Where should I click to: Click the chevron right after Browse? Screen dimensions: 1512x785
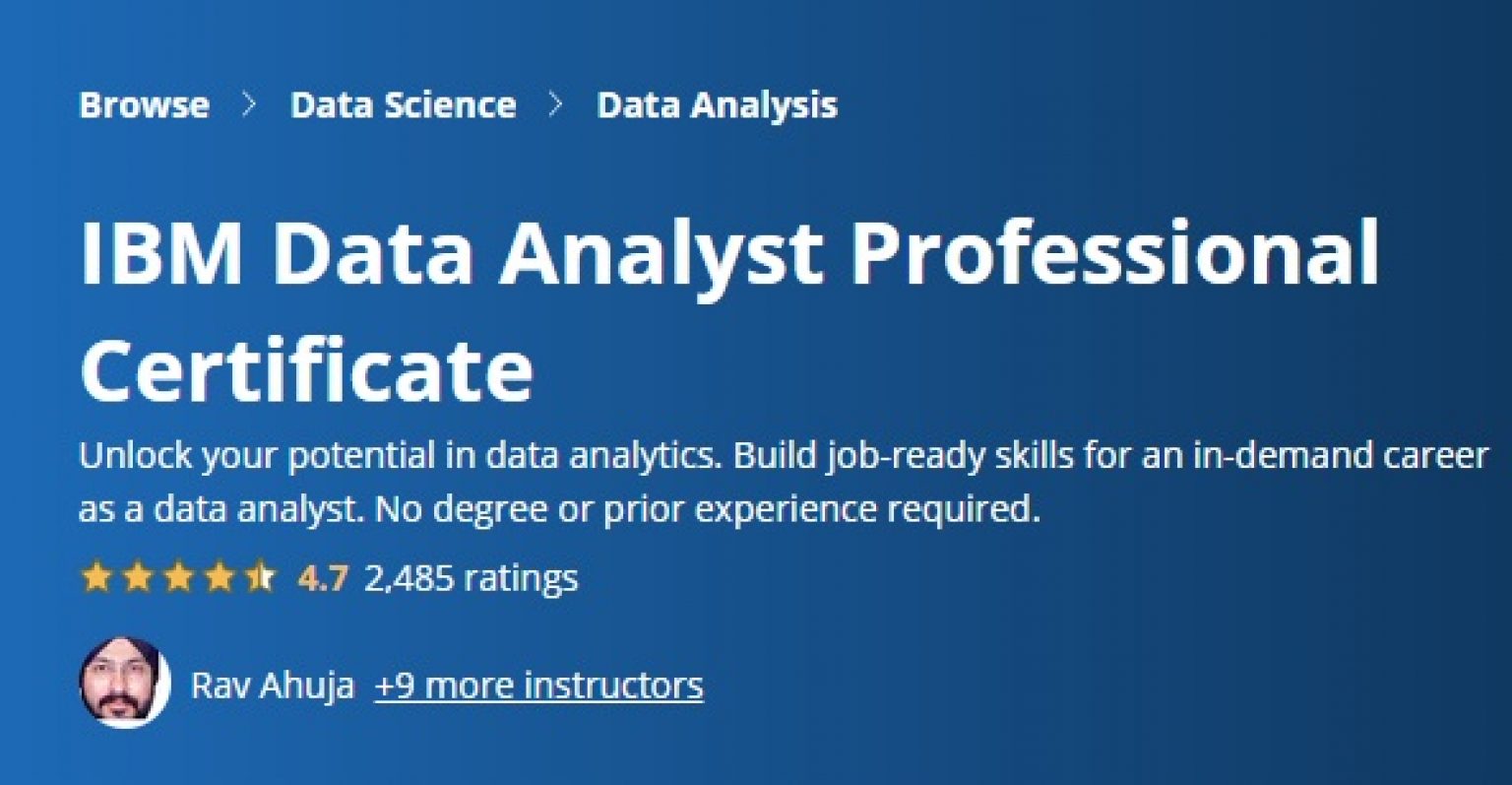[250, 104]
